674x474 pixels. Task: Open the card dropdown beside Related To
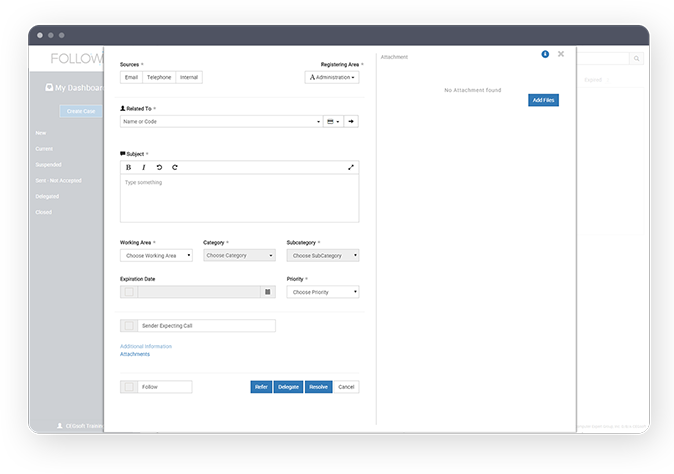tap(333, 122)
